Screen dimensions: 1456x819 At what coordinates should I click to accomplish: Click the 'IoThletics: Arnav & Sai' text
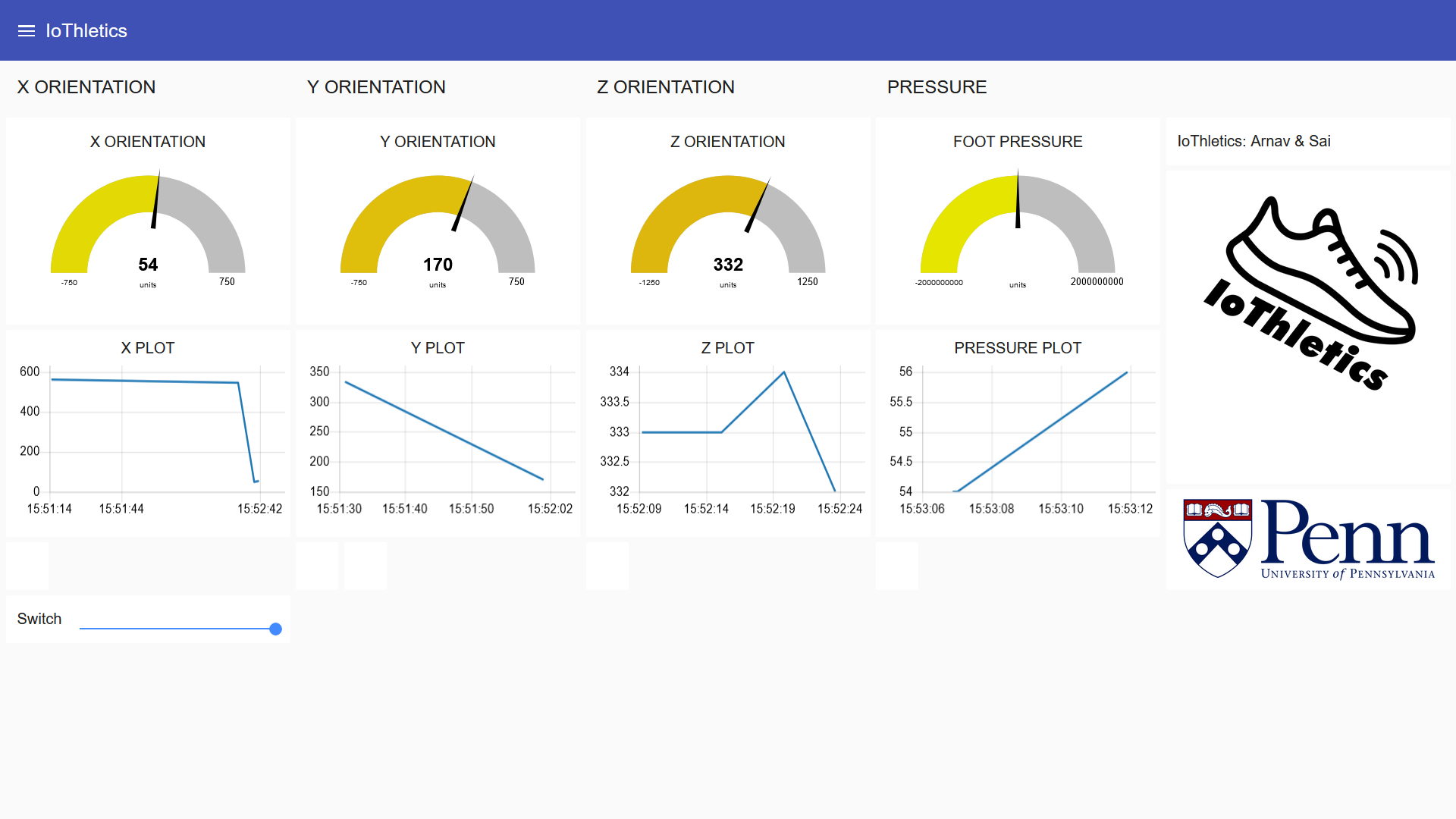1254,141
